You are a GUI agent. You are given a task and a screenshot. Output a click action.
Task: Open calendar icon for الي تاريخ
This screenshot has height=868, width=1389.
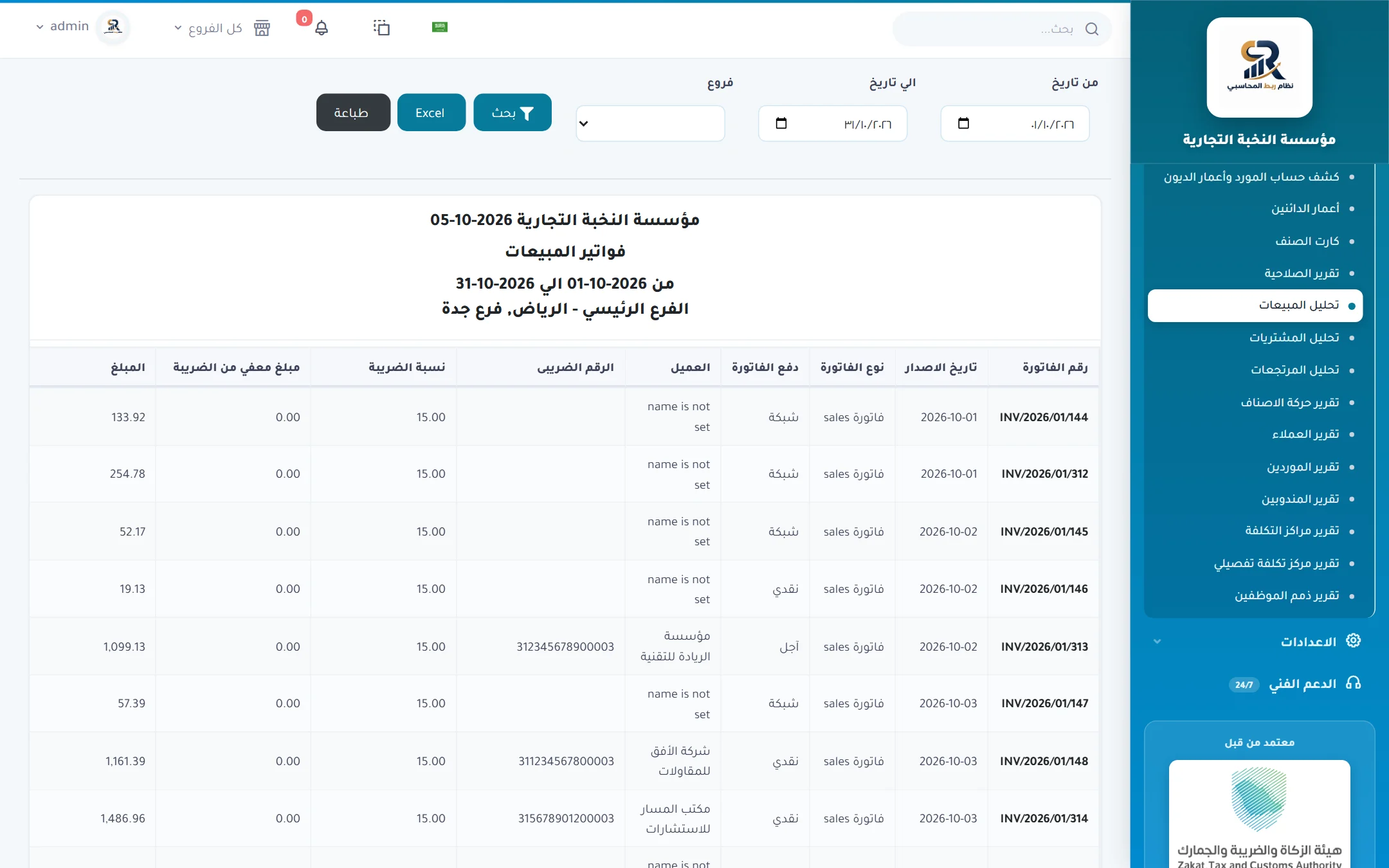click(781, 123)
